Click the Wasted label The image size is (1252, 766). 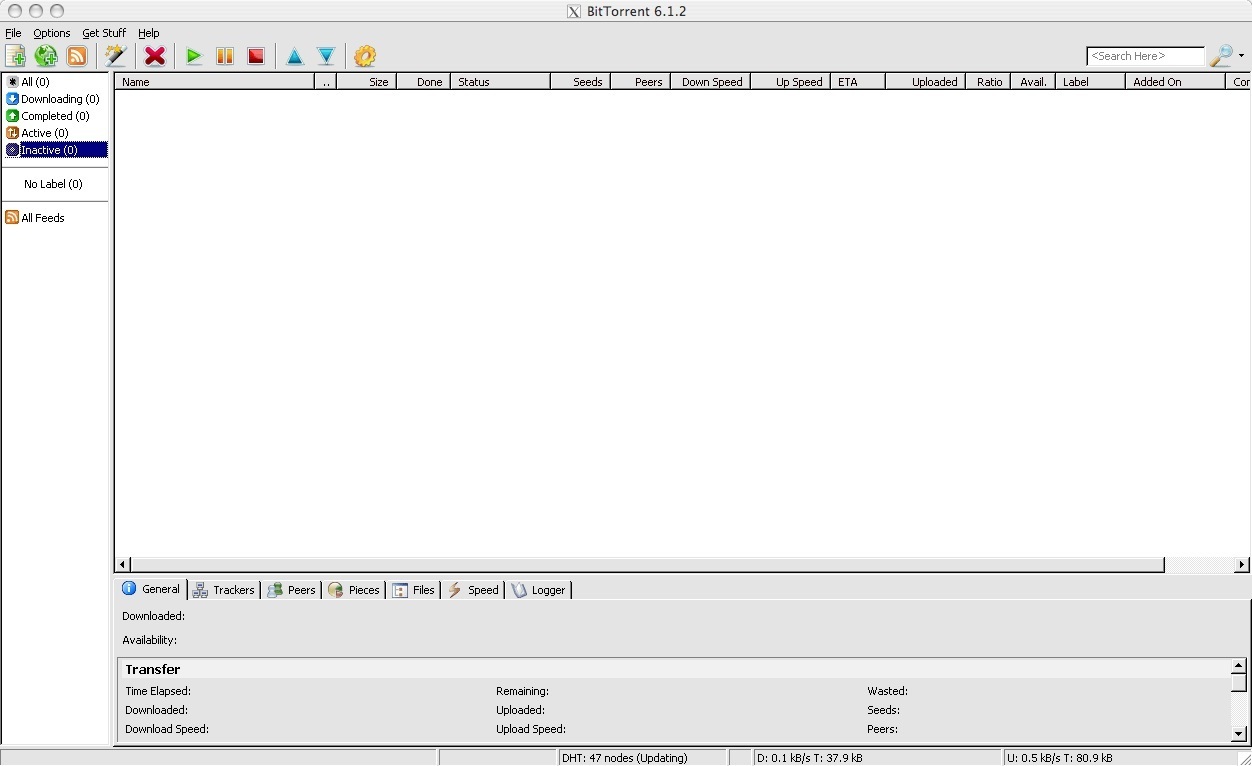(887, 691)
